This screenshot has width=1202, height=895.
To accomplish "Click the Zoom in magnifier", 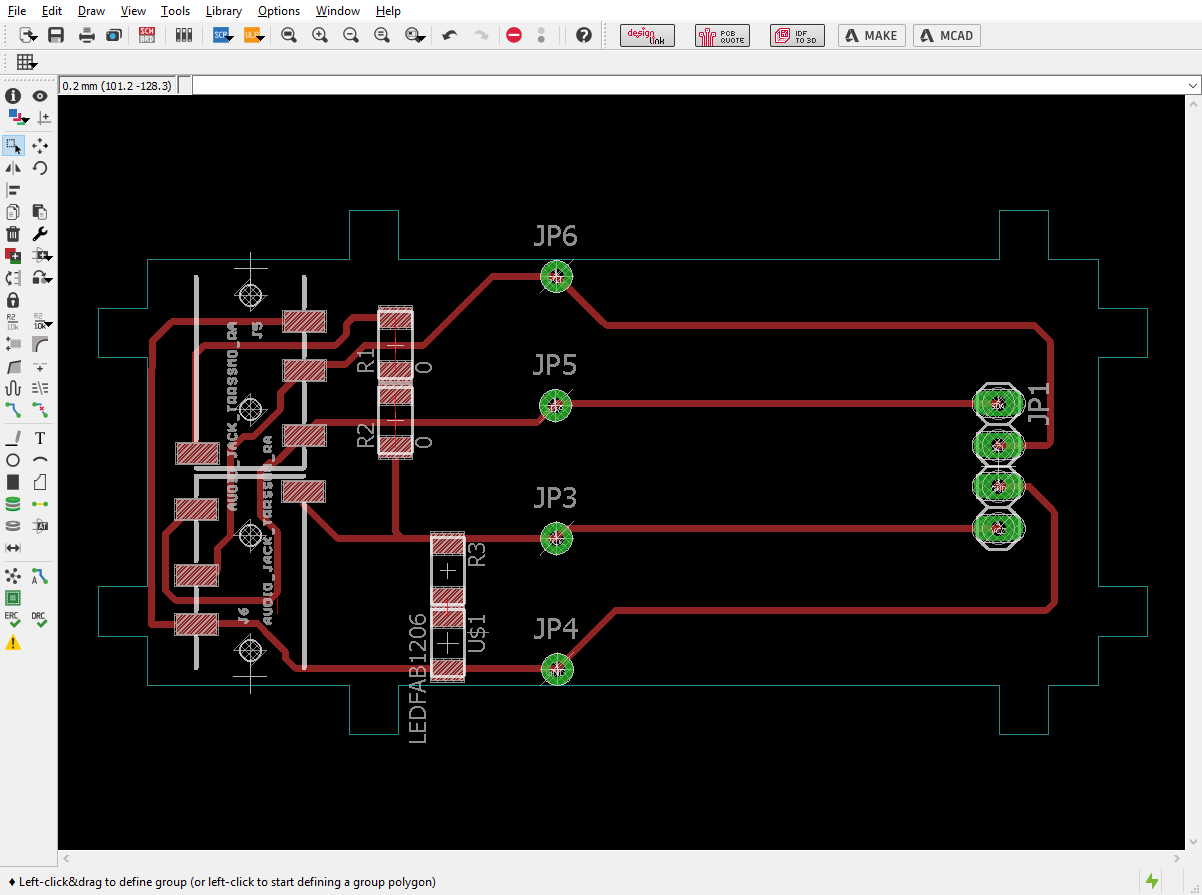I will (x=320, y=35).
